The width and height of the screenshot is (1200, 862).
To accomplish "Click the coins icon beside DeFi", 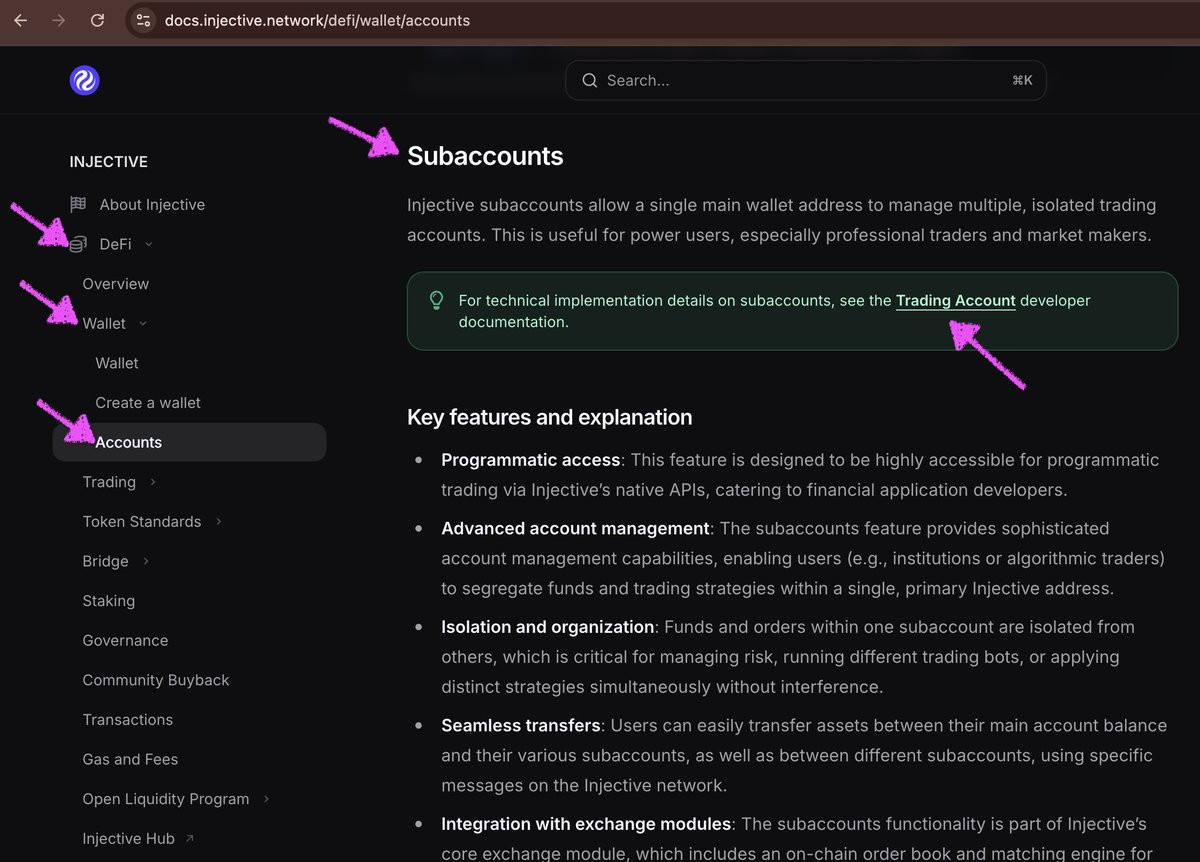I will pyautogui.click(x=78, y=244).
